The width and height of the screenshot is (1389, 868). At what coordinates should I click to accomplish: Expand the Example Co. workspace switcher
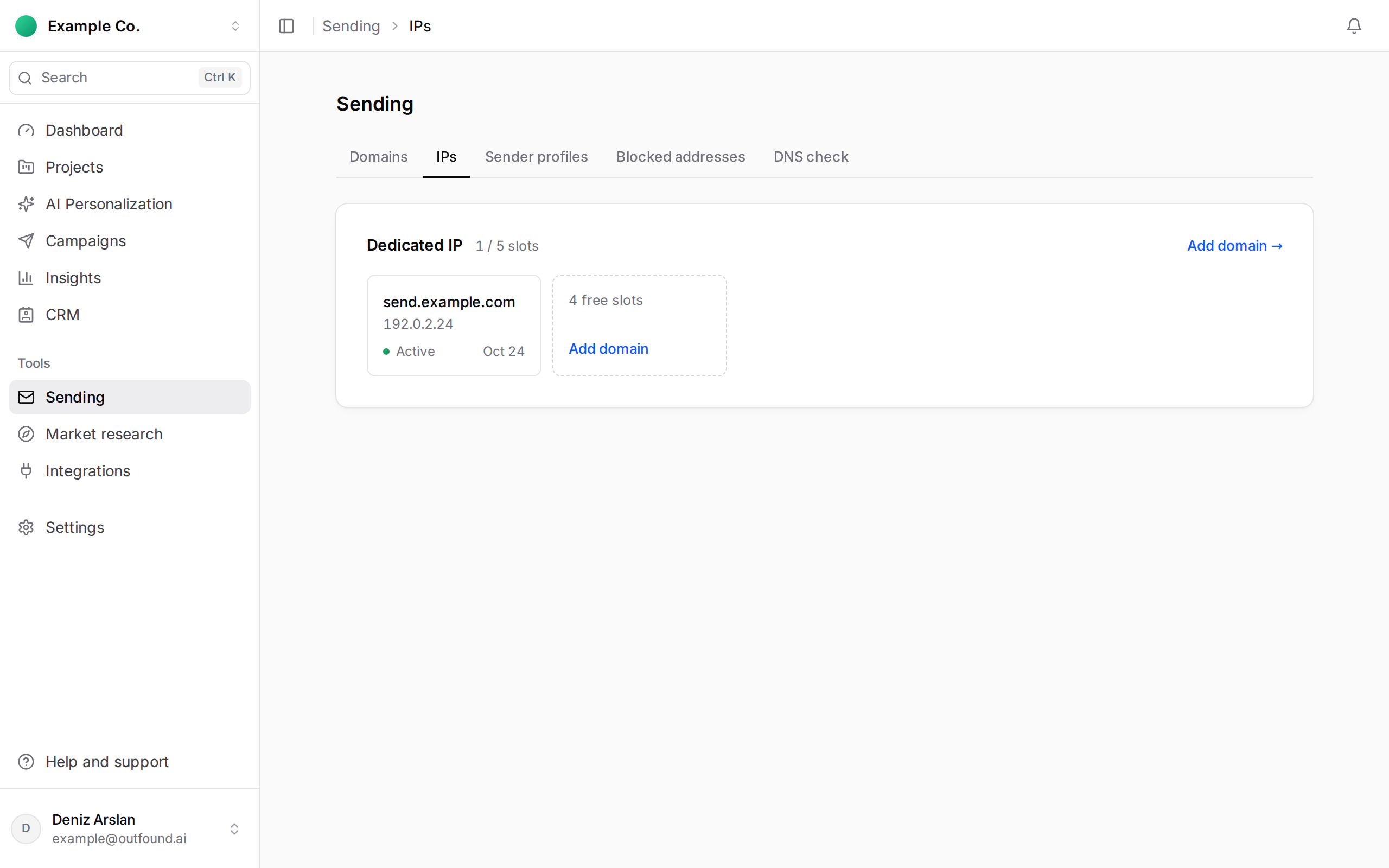click(235, 26)
